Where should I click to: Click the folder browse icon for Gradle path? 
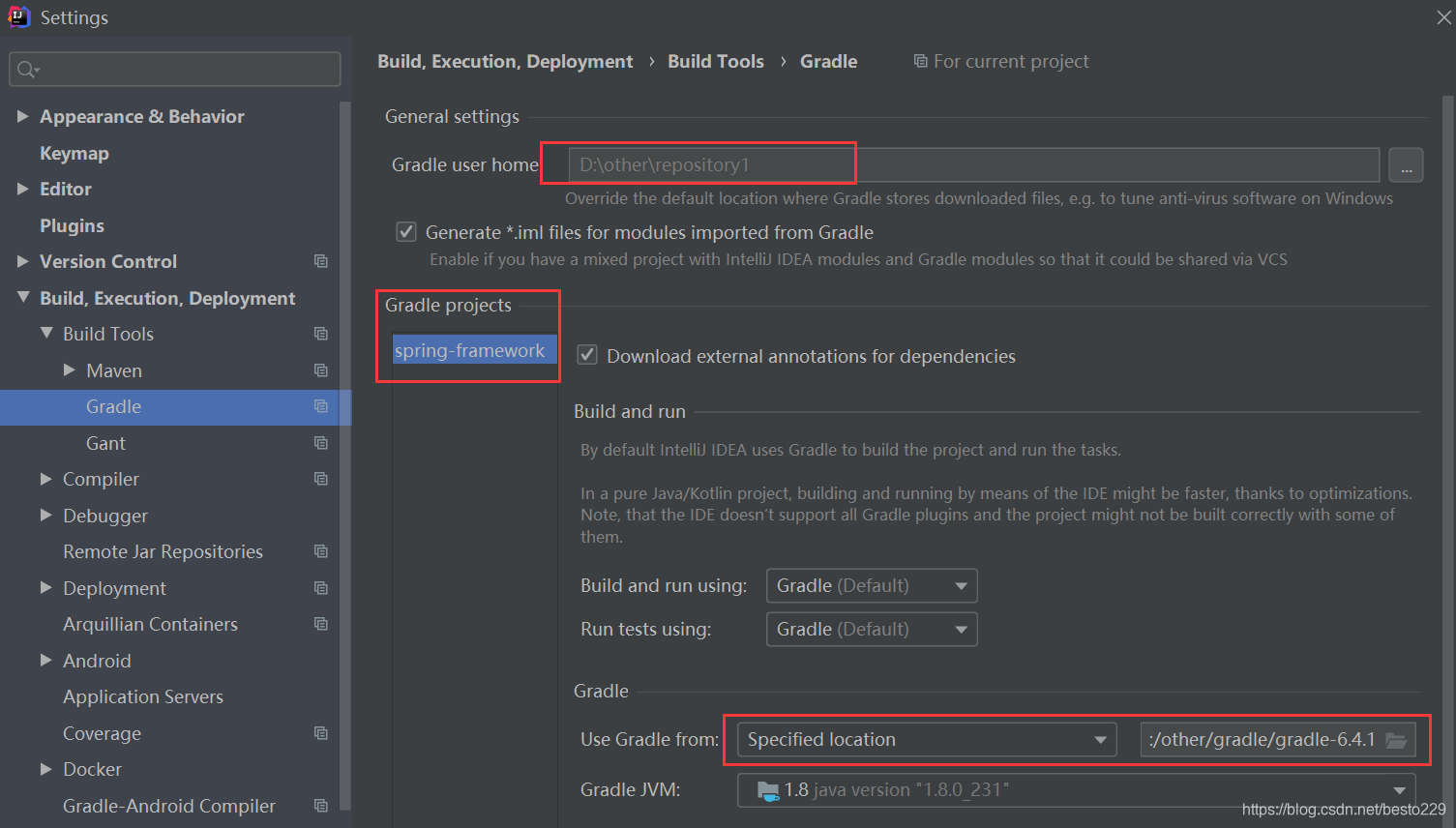1396,740
